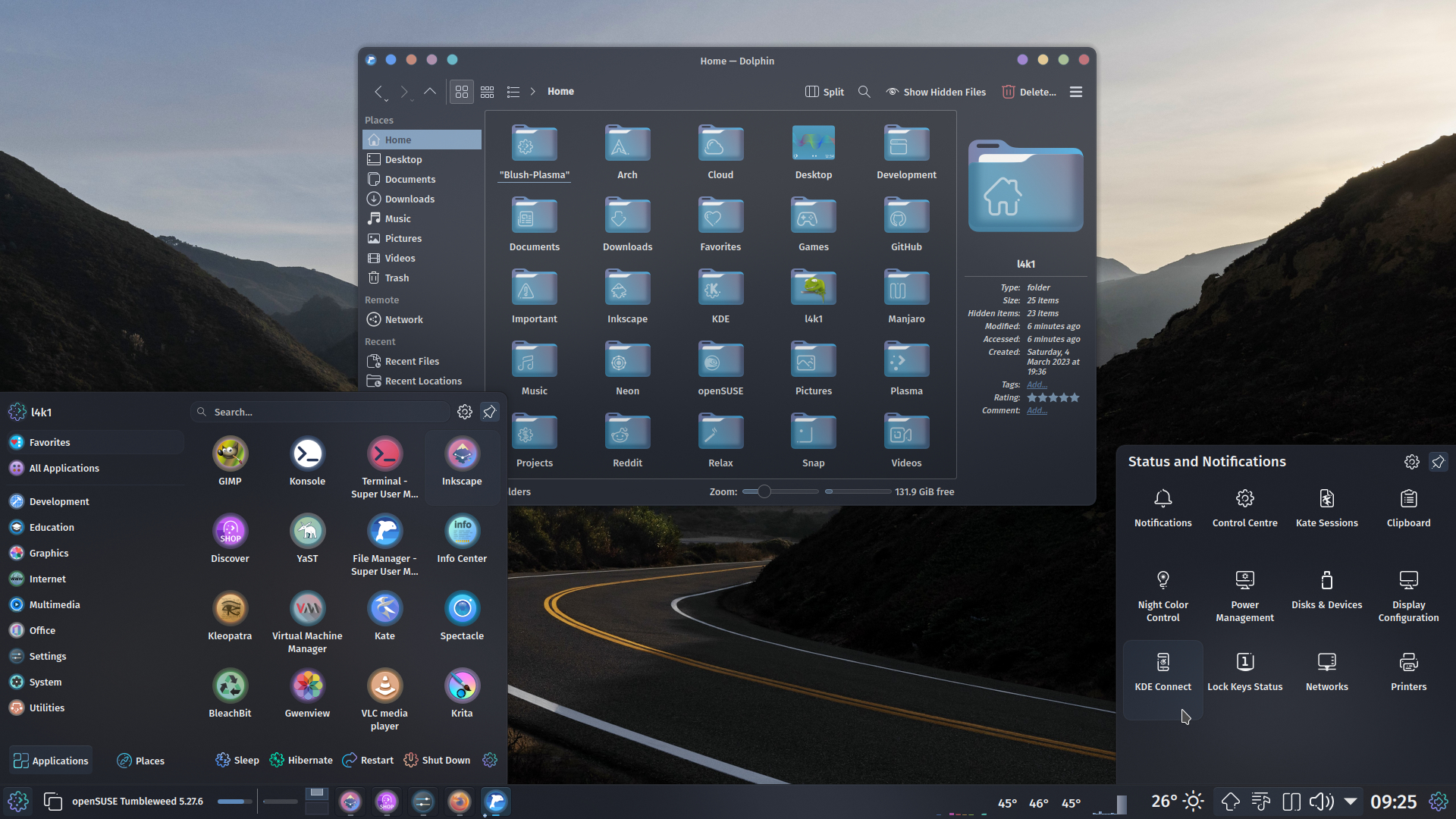Select the Multimedia category
1456x819 pixels.
click(55, 604)
